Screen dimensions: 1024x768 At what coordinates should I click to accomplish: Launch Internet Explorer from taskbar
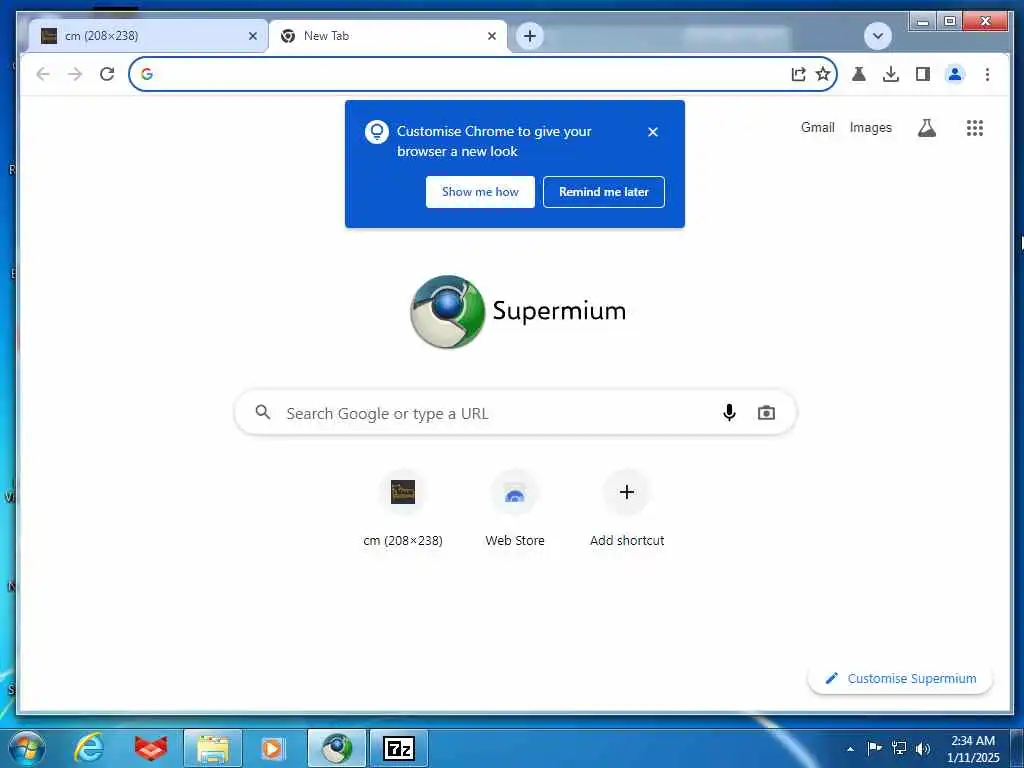pyautogui.click(x=88, y=748)
